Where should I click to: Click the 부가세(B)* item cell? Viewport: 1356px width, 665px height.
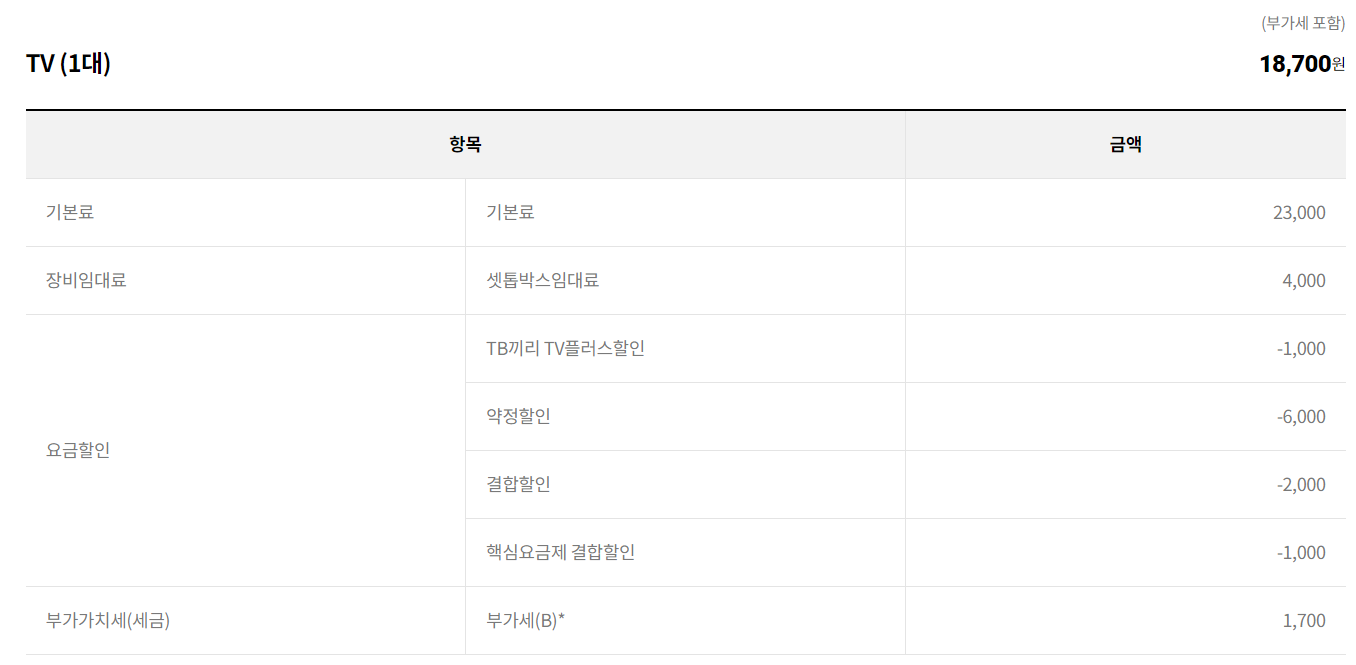(525, 621)
